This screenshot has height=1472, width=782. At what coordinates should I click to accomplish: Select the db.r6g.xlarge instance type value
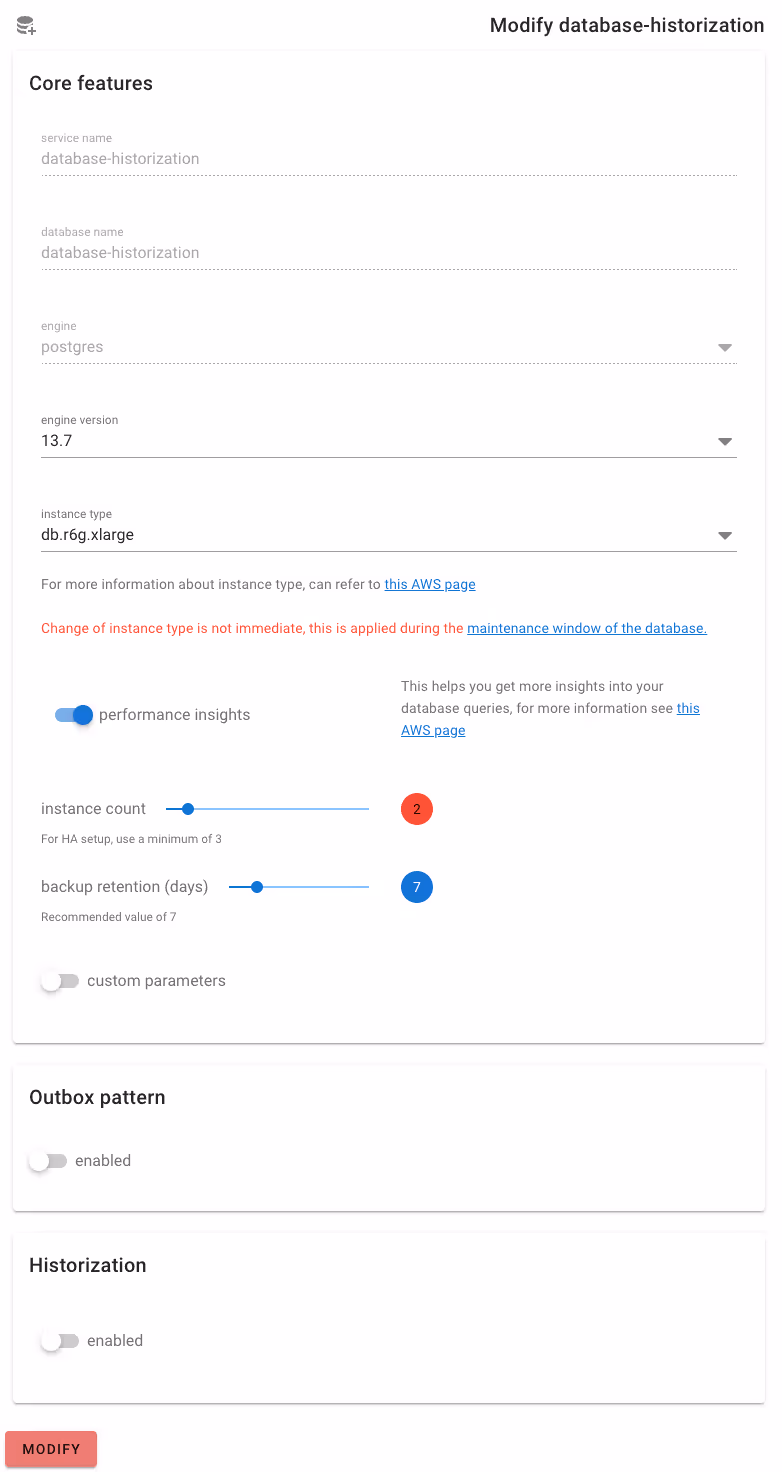(87, 535)
